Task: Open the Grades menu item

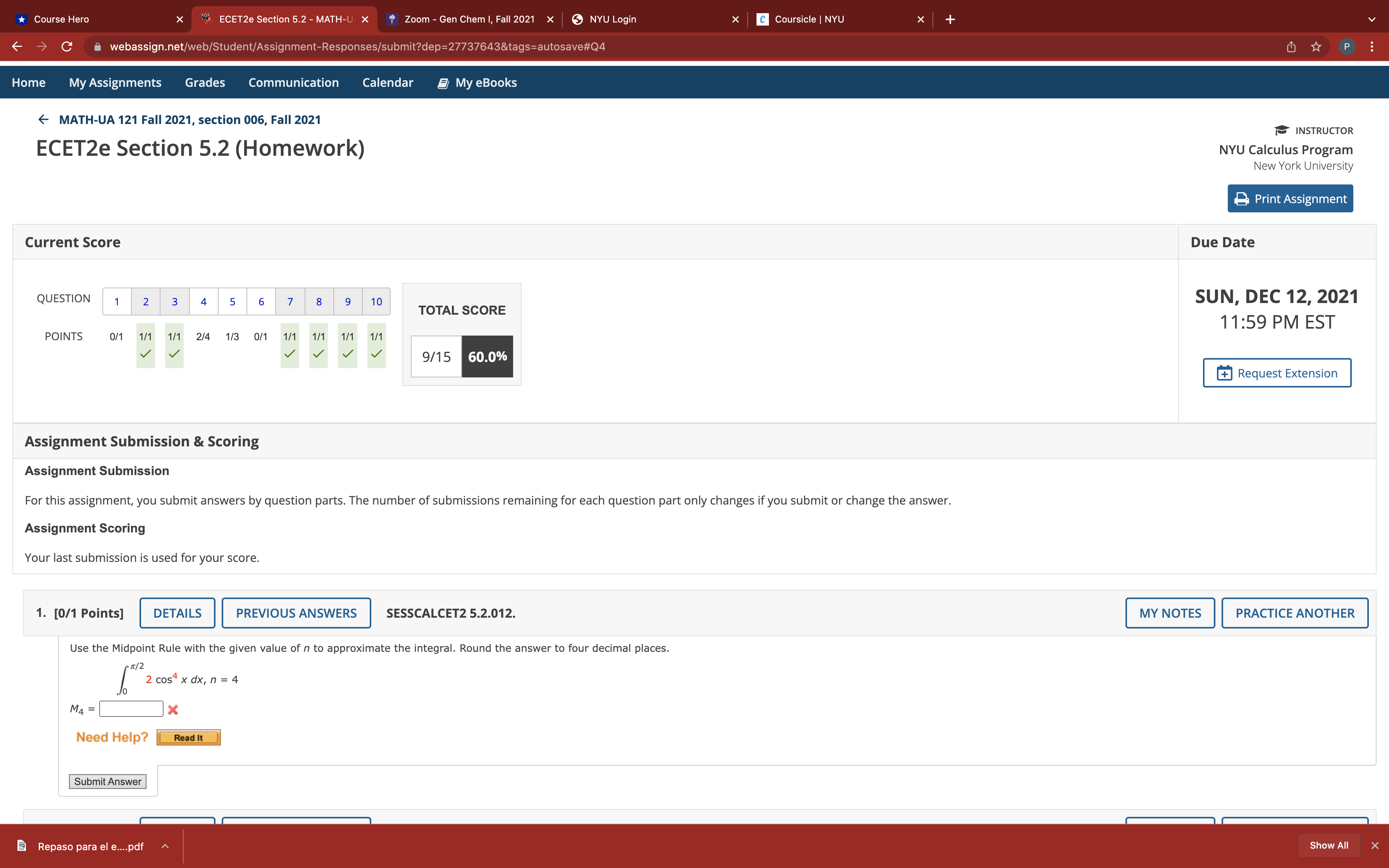Action: click(x=204, y=83)
